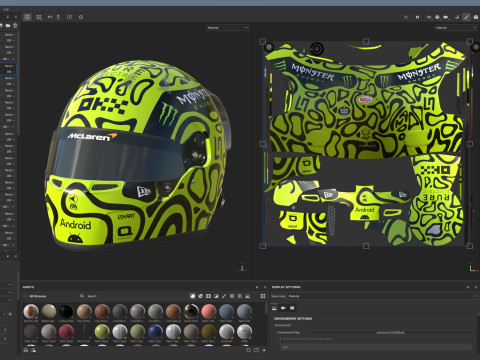Click the Help menu
Screen dimensions: 480x360
tap(6, 9)
